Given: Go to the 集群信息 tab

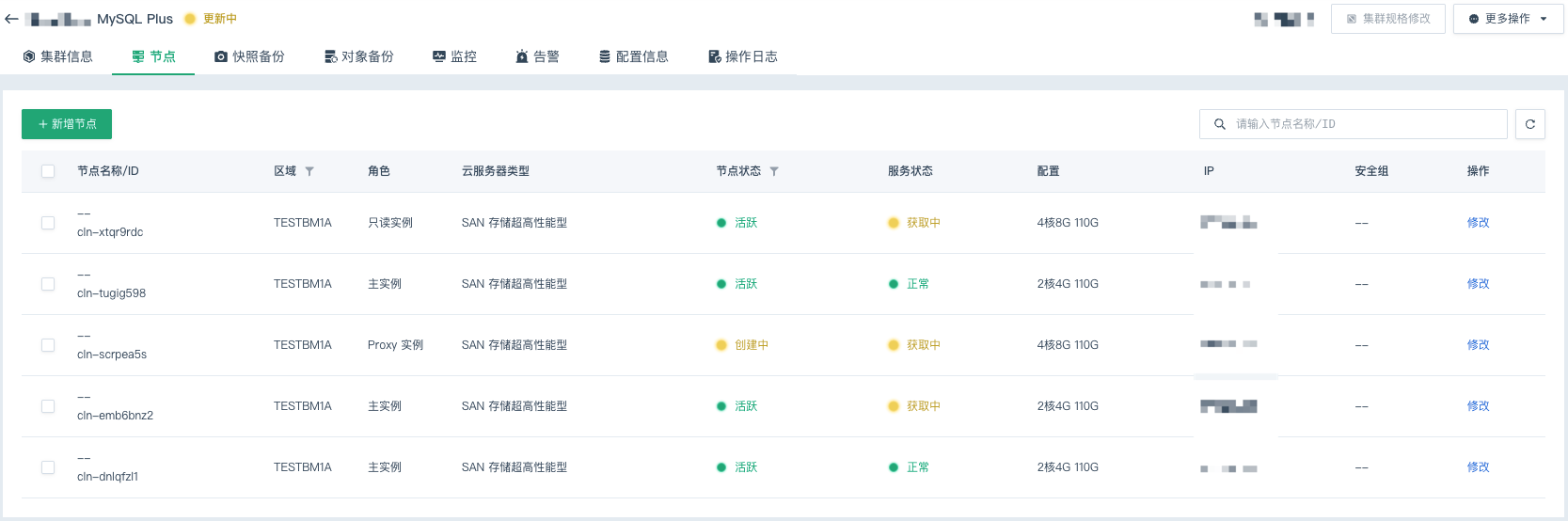Looking at the screenshot, I should 57,56.
